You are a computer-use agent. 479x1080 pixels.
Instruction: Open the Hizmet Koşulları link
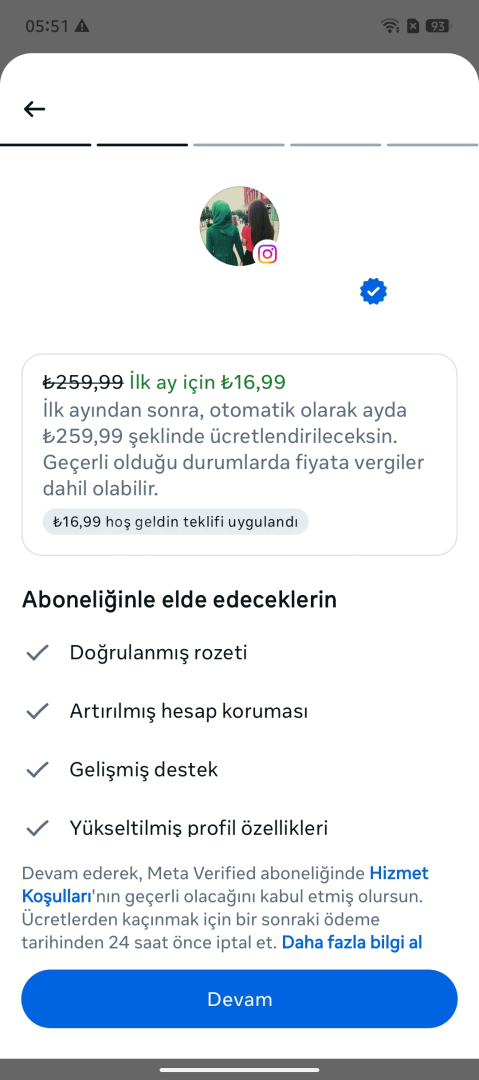[225, 885]
